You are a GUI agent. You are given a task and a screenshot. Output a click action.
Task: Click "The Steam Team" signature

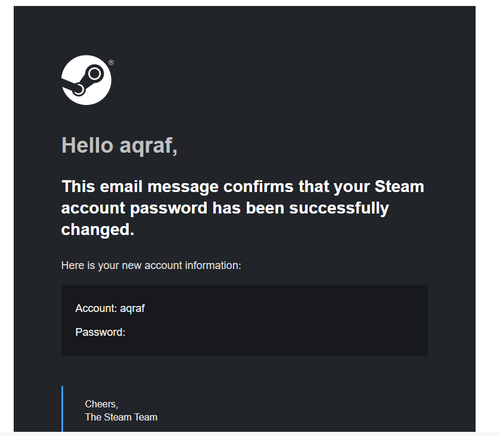point(121,417)
